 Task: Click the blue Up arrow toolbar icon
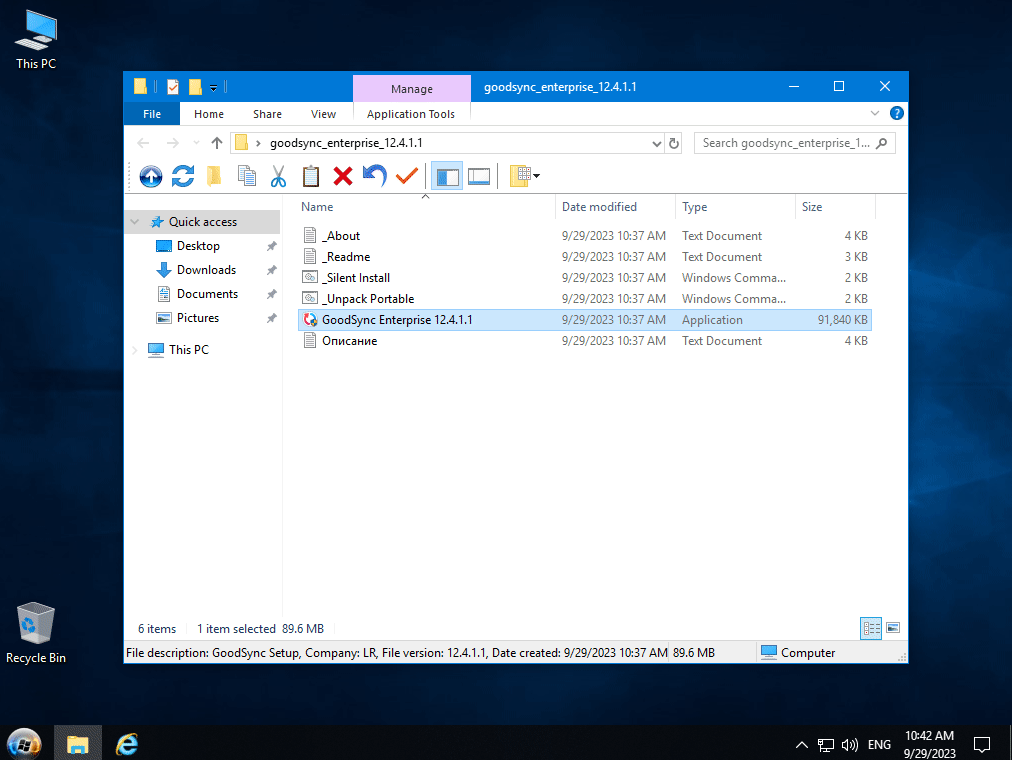coord(151,176)
